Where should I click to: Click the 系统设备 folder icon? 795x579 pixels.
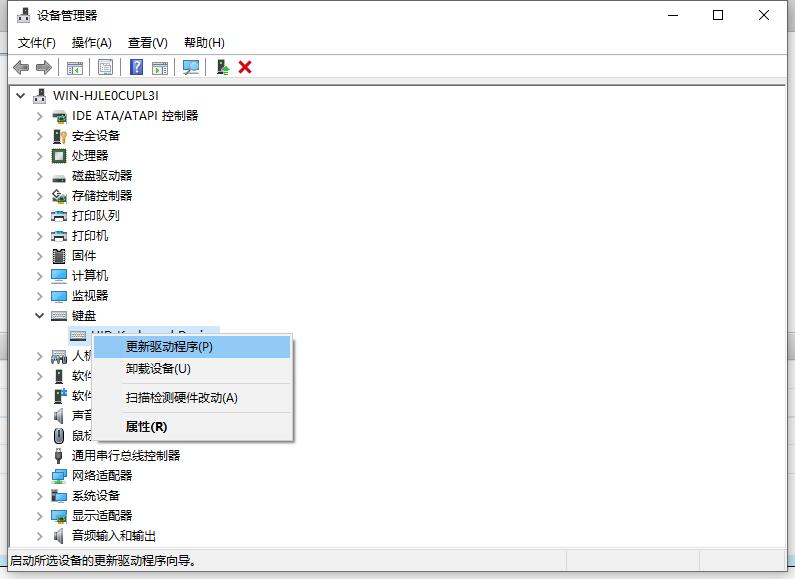pyautogui.click(x=59, y=496)
